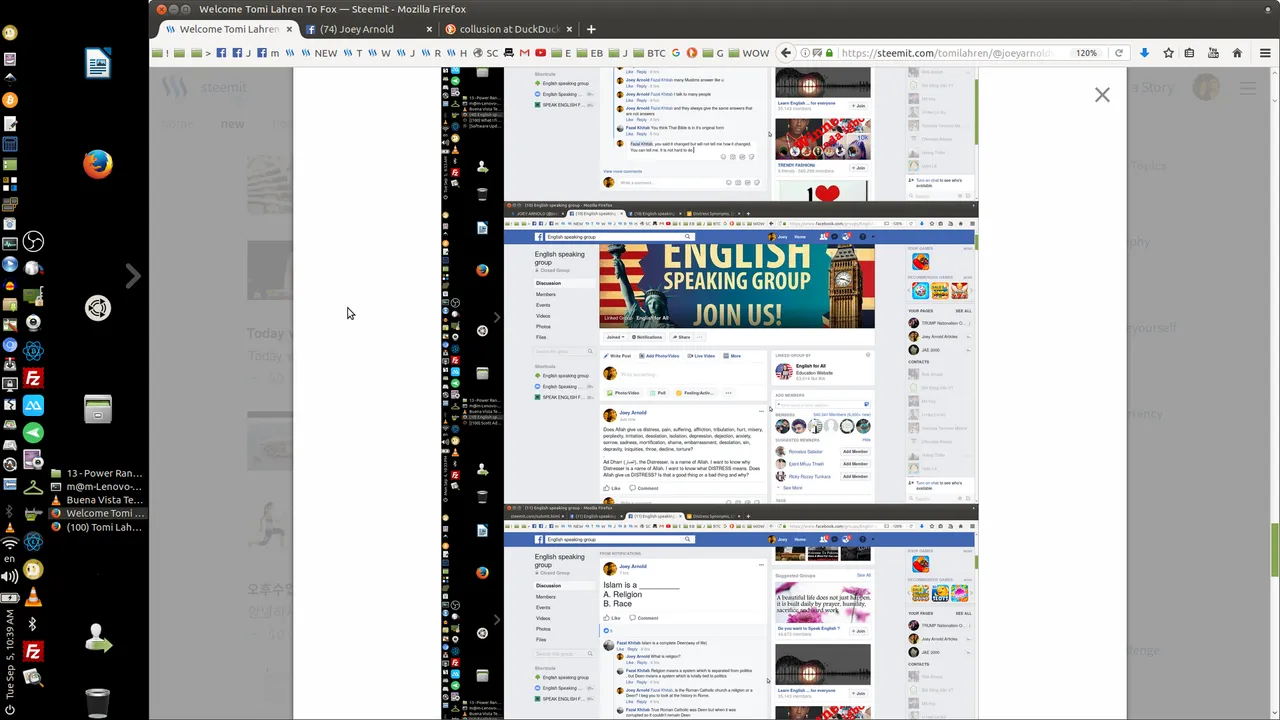
Task: Close the Welcome Tomi Lahren tab
Action: [290, 29]
